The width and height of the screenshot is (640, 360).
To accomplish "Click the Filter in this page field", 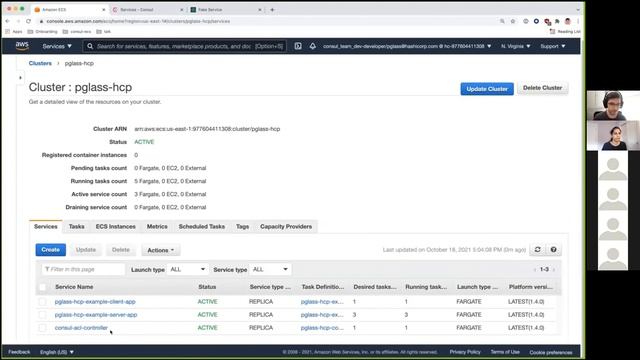I will pyautogui.click(x=83, y=269).
